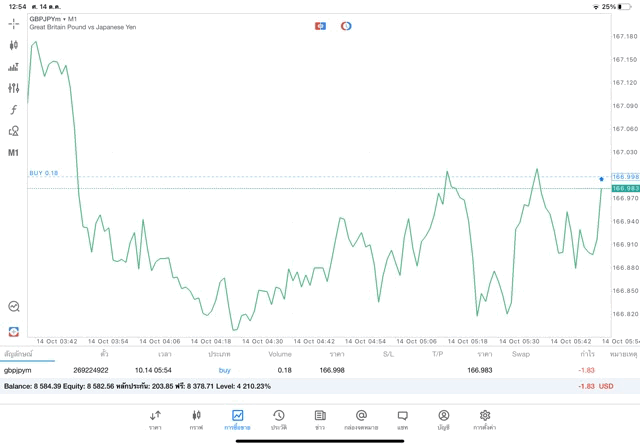Tap the magnifier chart icon in sidebar

pos(14,306)
